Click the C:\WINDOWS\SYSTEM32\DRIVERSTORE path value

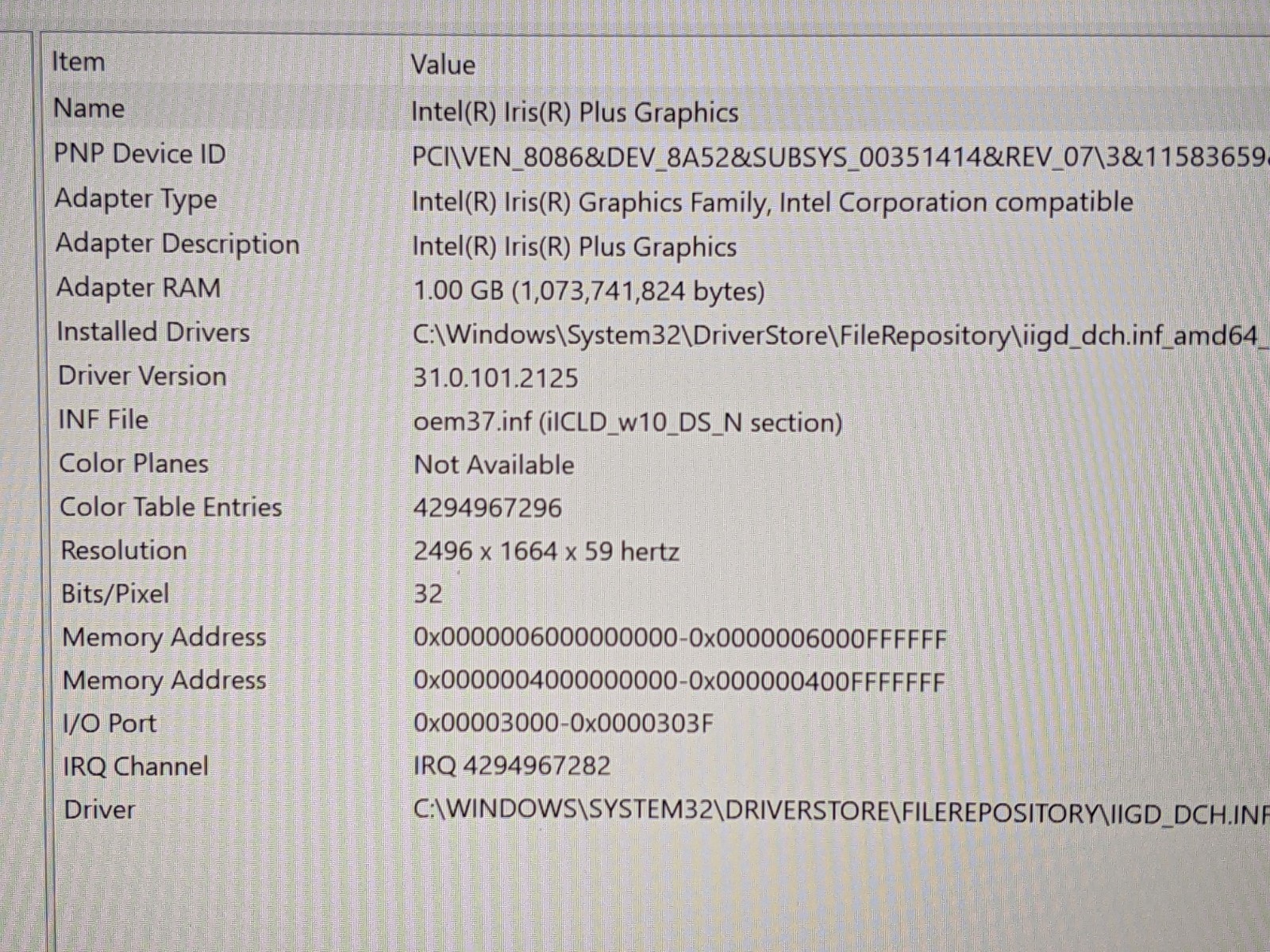pyautogui.click(x=841, y=812)
